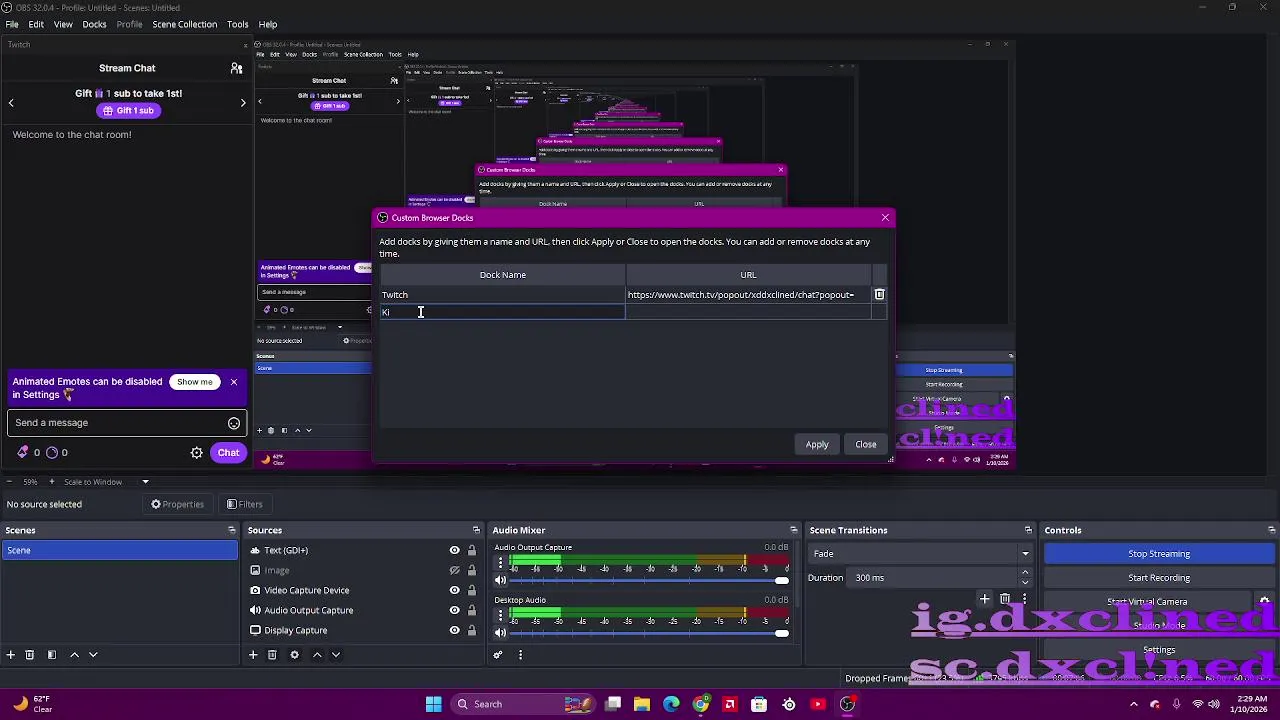
Task: Increase transition duration stepper up arrow
Action: point(1025,573)
